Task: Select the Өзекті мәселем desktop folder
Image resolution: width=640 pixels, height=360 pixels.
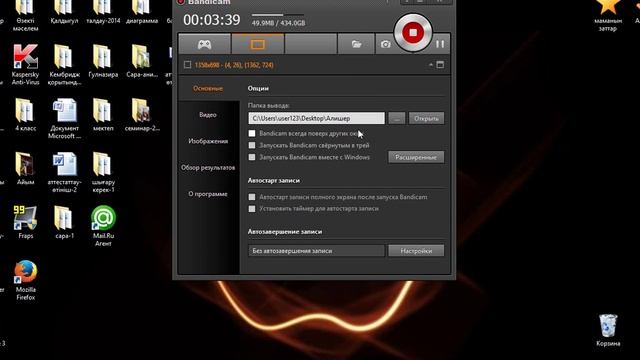Action: click(25, 16)
